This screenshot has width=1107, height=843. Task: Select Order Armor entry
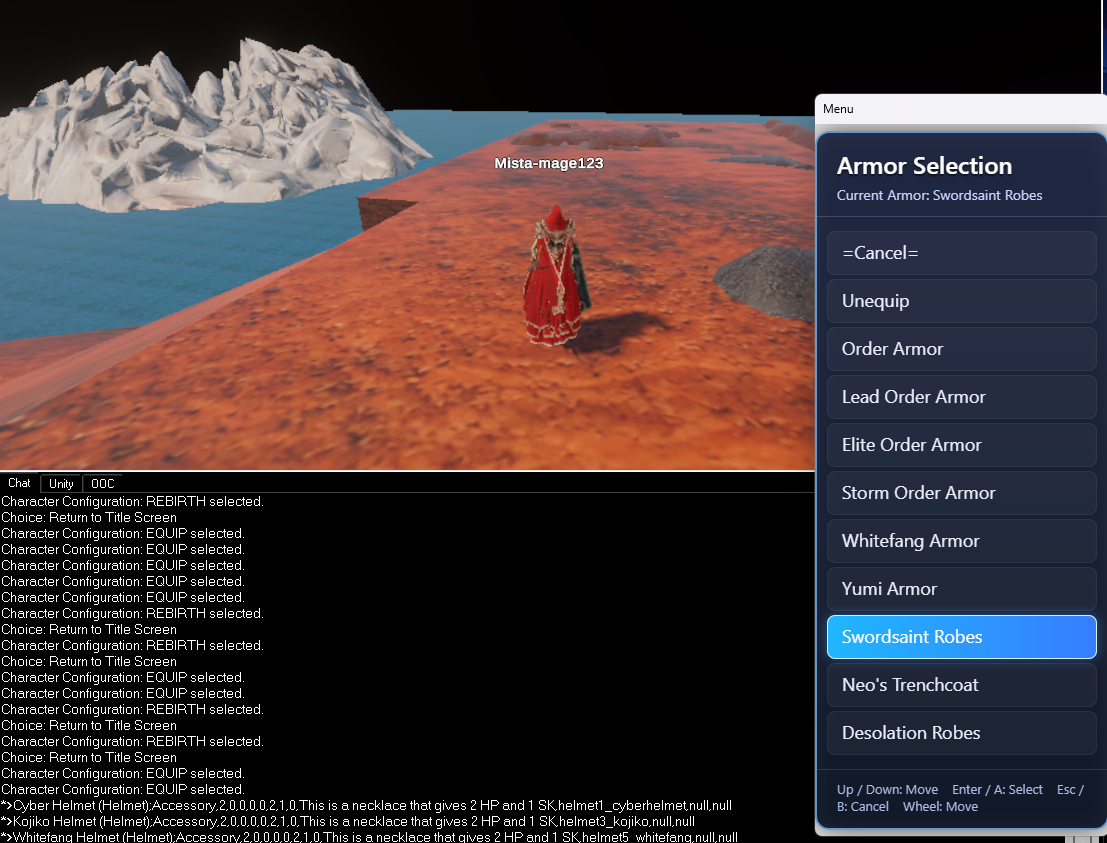pyautogui.click(x=962, y=349)
